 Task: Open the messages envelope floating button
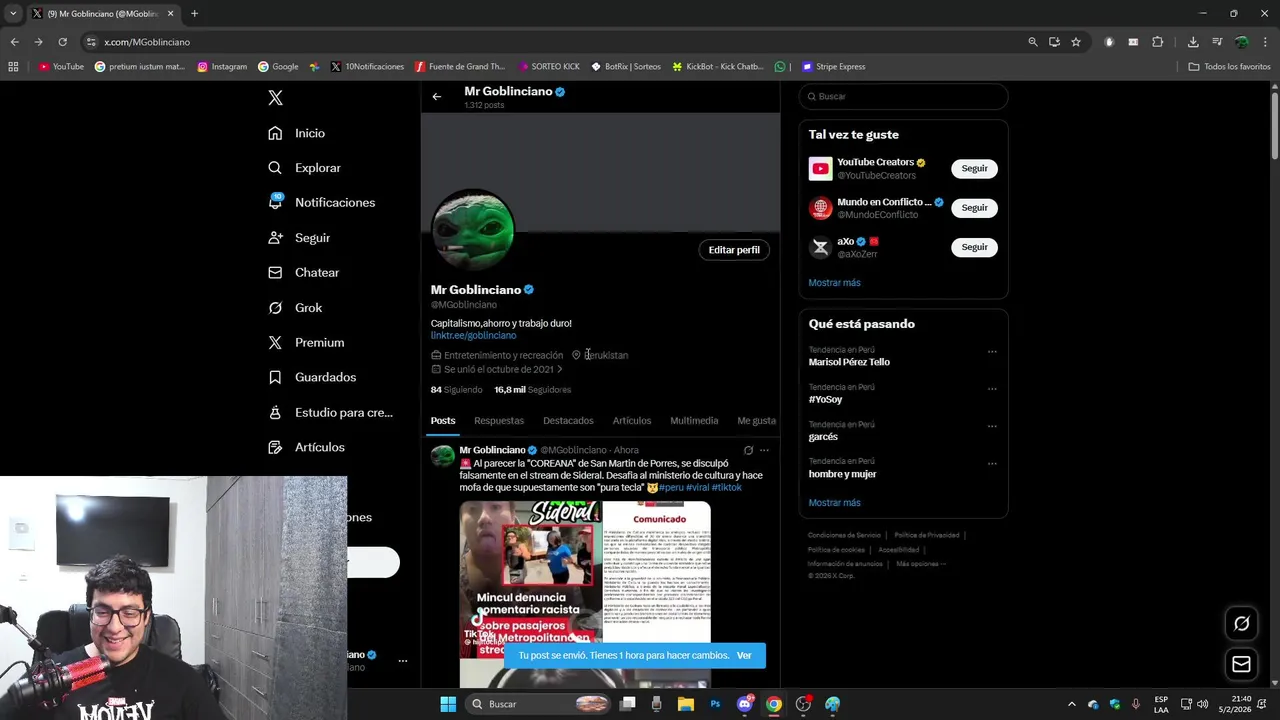[x=1241, y=664]
